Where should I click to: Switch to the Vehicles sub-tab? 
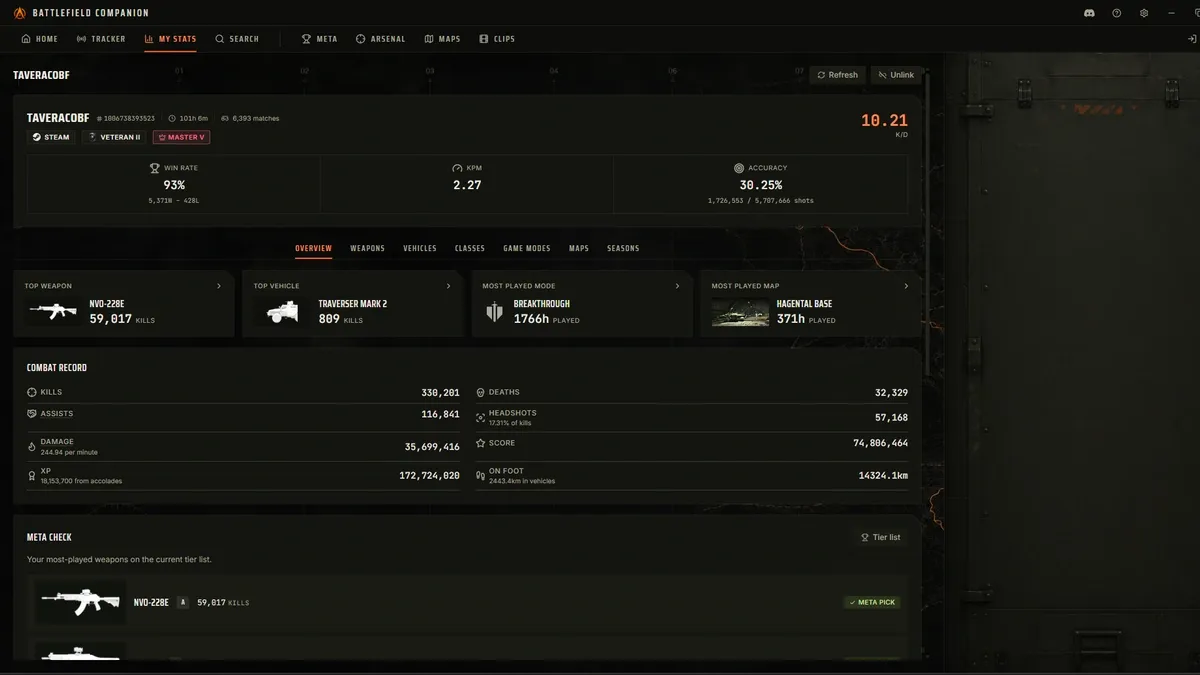[x=420, y=248]
